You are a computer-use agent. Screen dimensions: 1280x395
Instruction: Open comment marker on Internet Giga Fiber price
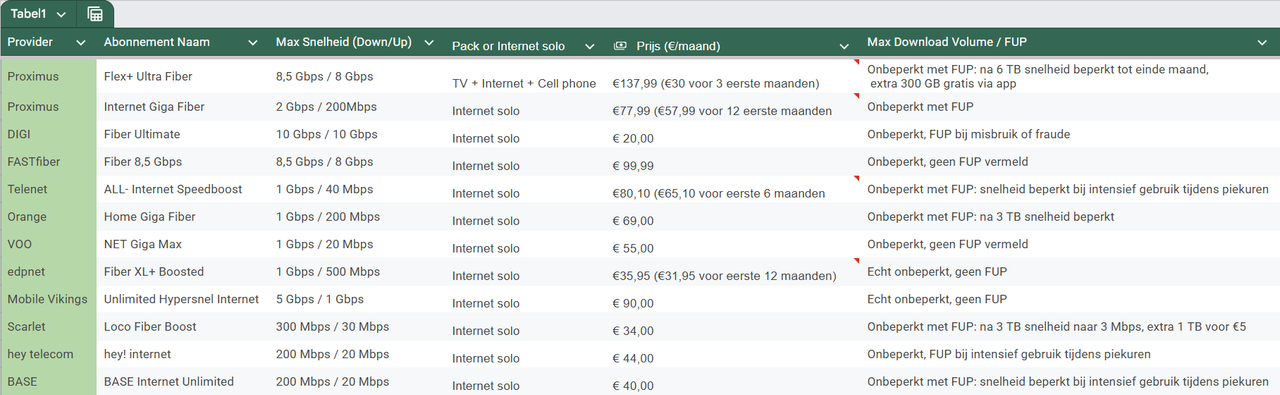pyautogui.click(x=856, y=96)
